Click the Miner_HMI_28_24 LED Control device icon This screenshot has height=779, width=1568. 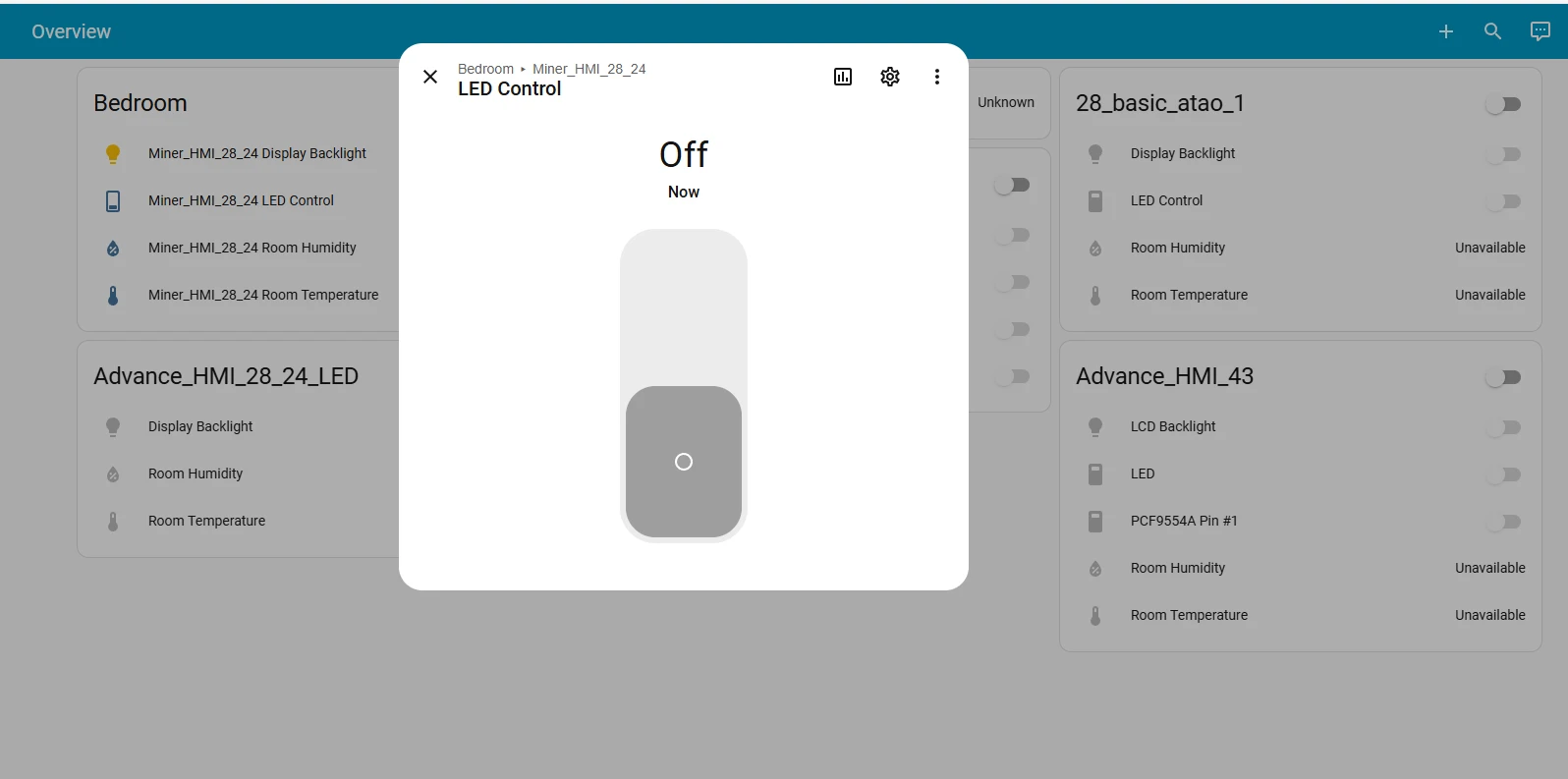click(113, 201)
